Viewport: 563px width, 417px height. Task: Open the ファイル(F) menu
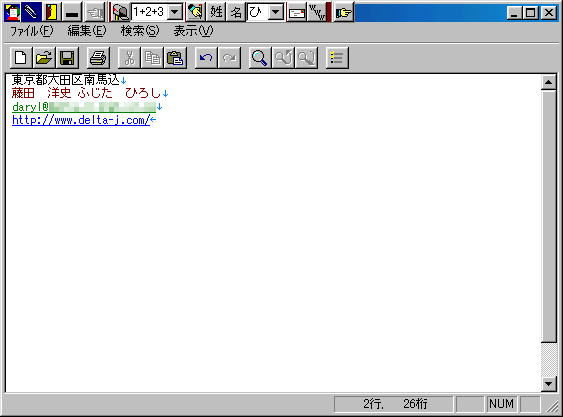click(x=32, y=31)
